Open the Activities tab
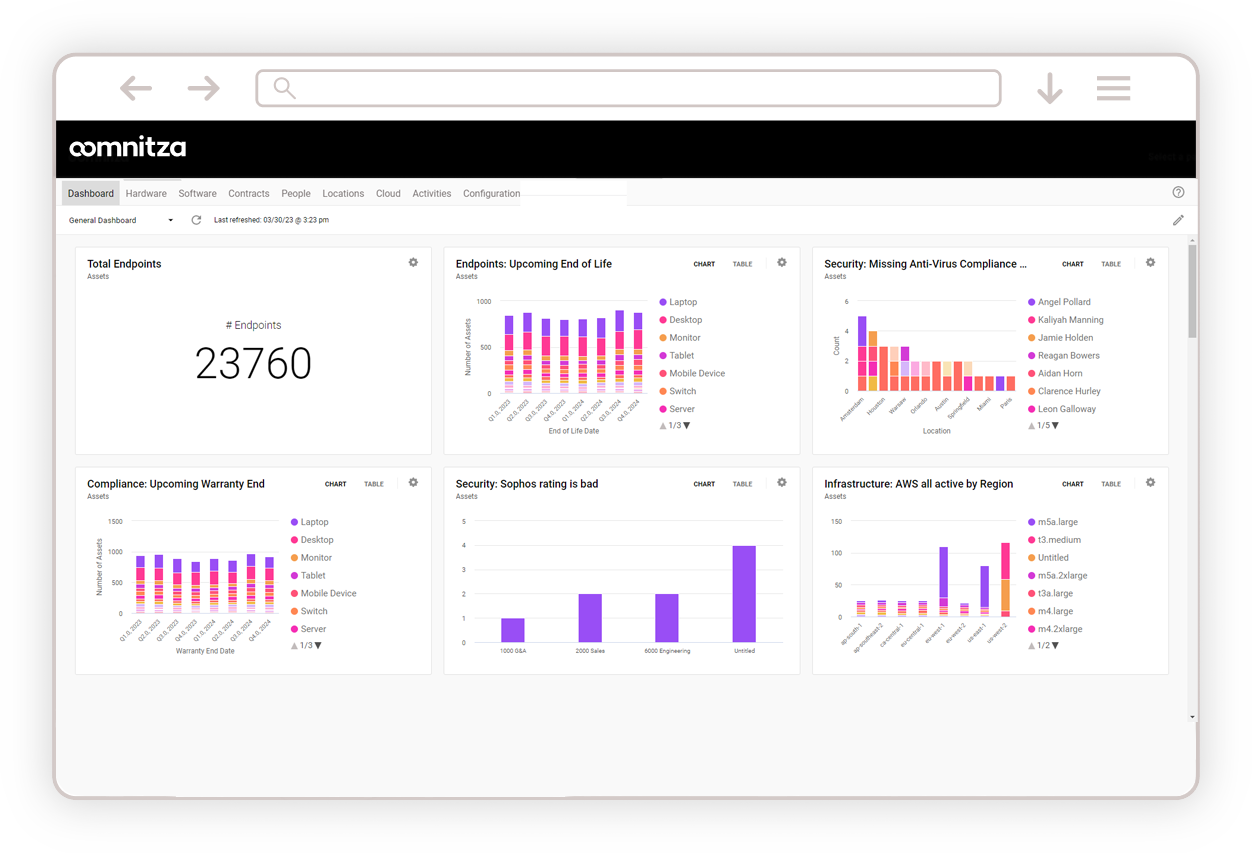Viewport: 1252px width, 853px height. [432, 193]
